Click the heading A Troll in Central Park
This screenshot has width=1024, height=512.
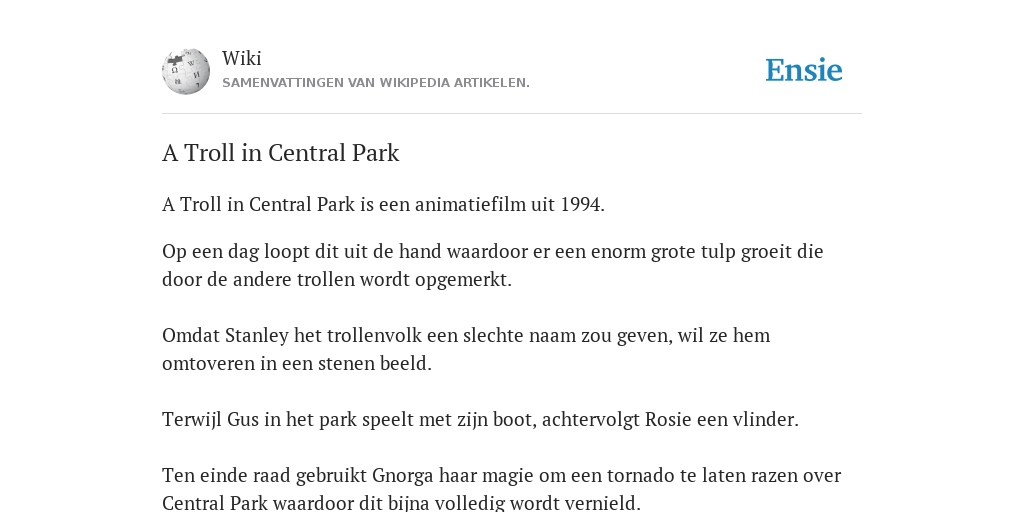point(280,153)
